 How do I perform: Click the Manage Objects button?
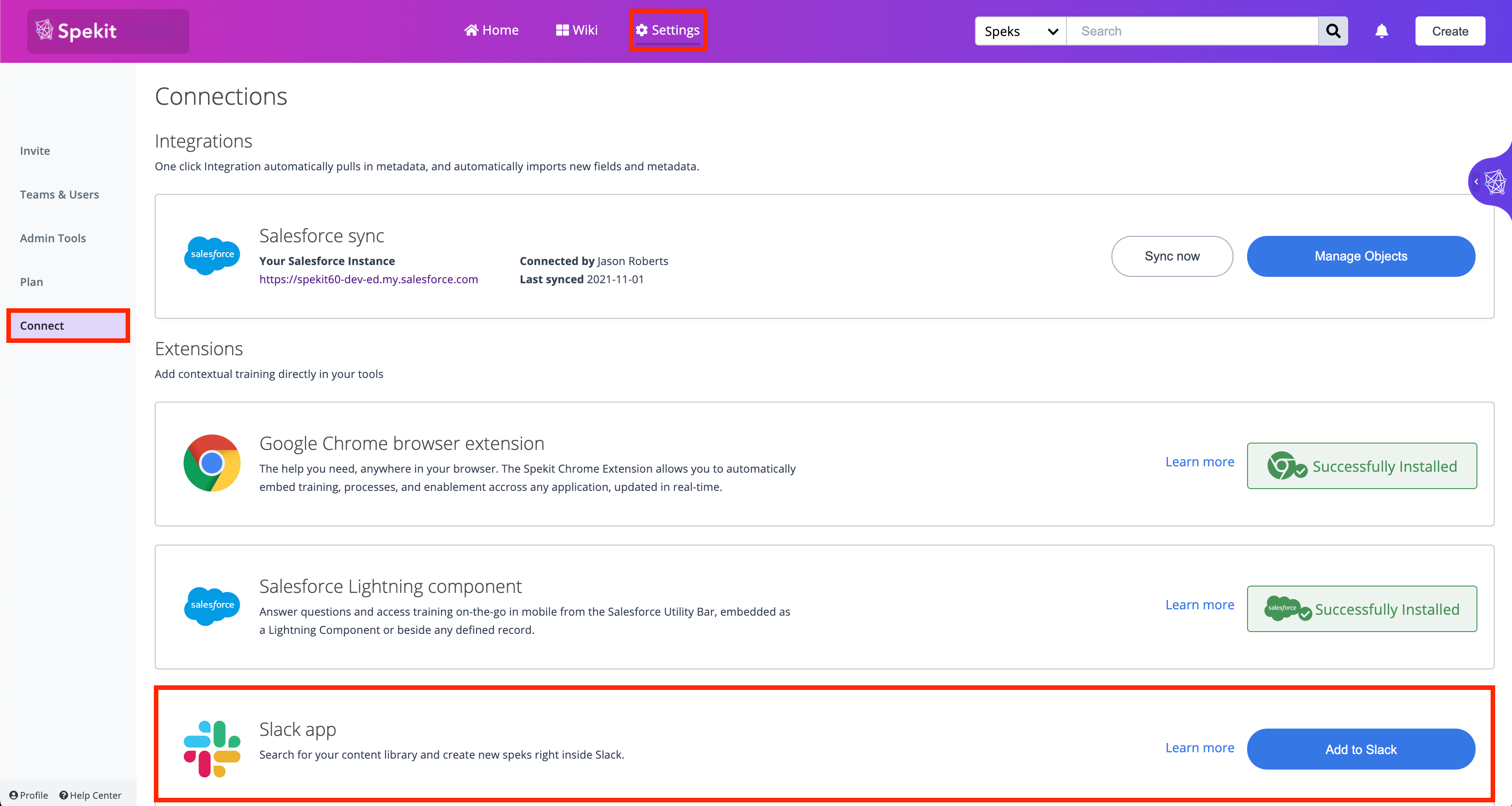(1360, 256)
